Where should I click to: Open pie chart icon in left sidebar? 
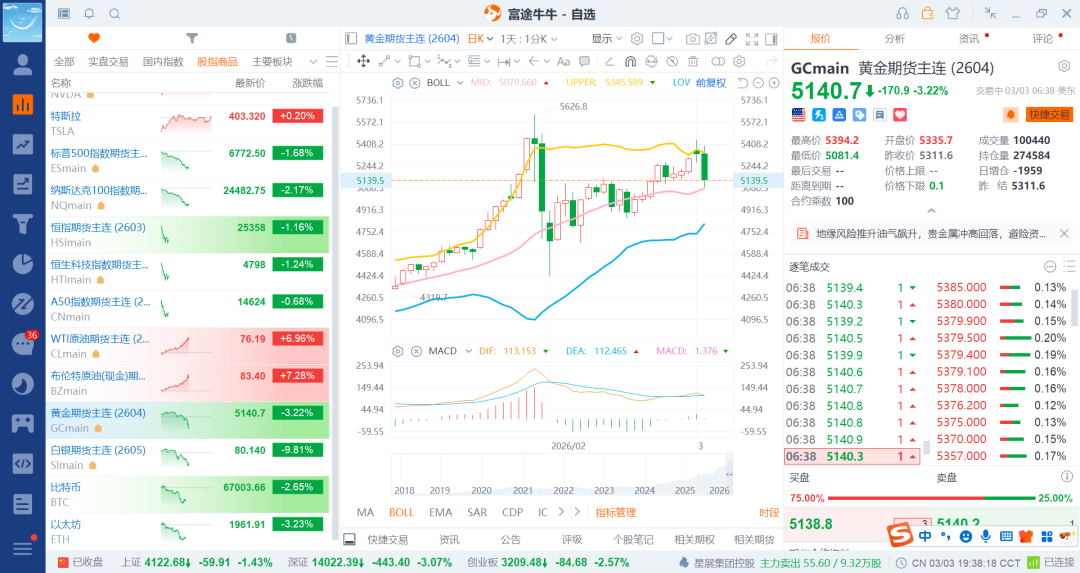(x=23, y=264)
